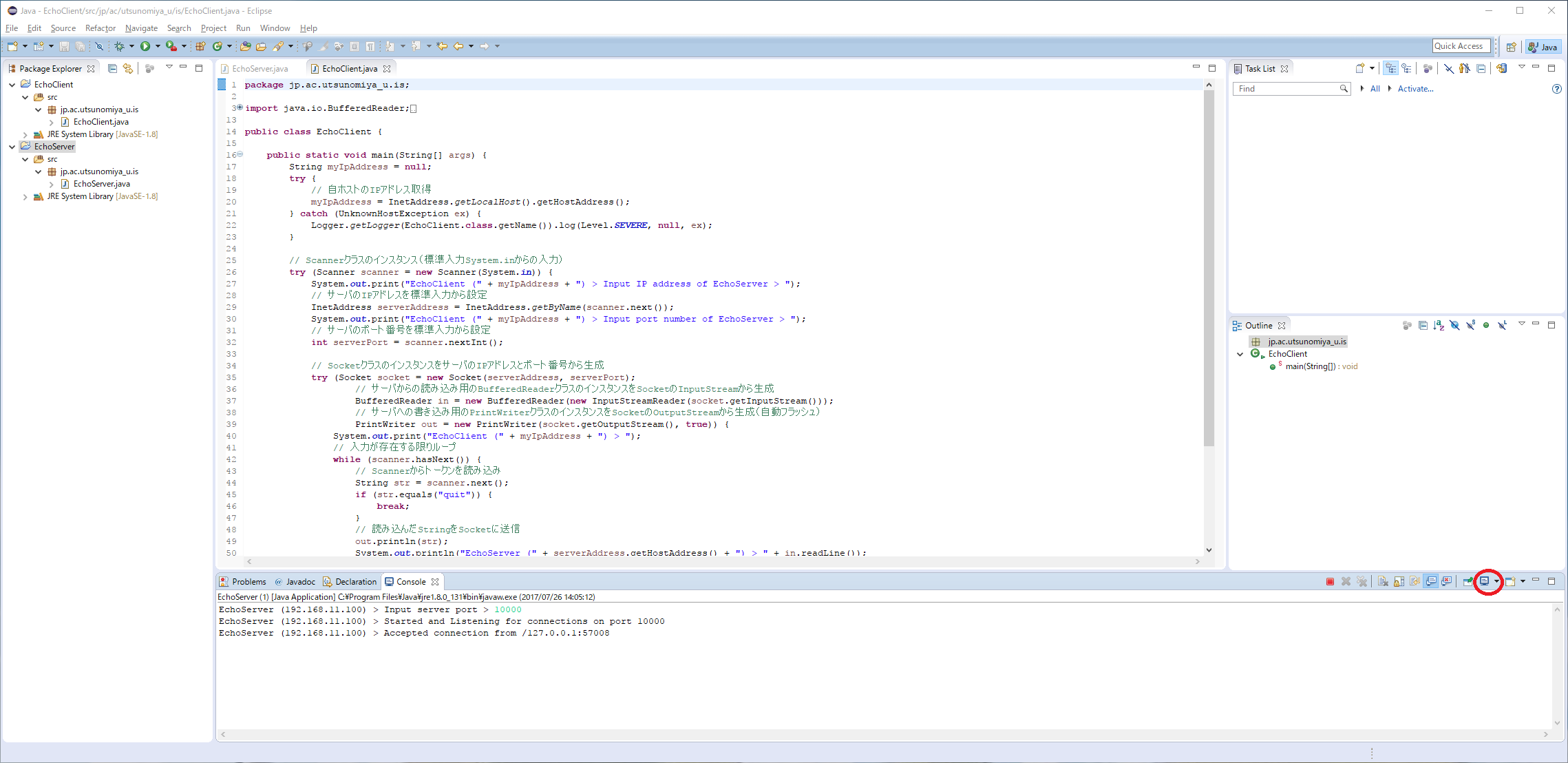Image resolution: width=1568 pixels, height=763 pixels.
Task: Expand EchoClient's JRE System Library
Action: (25, 134)
